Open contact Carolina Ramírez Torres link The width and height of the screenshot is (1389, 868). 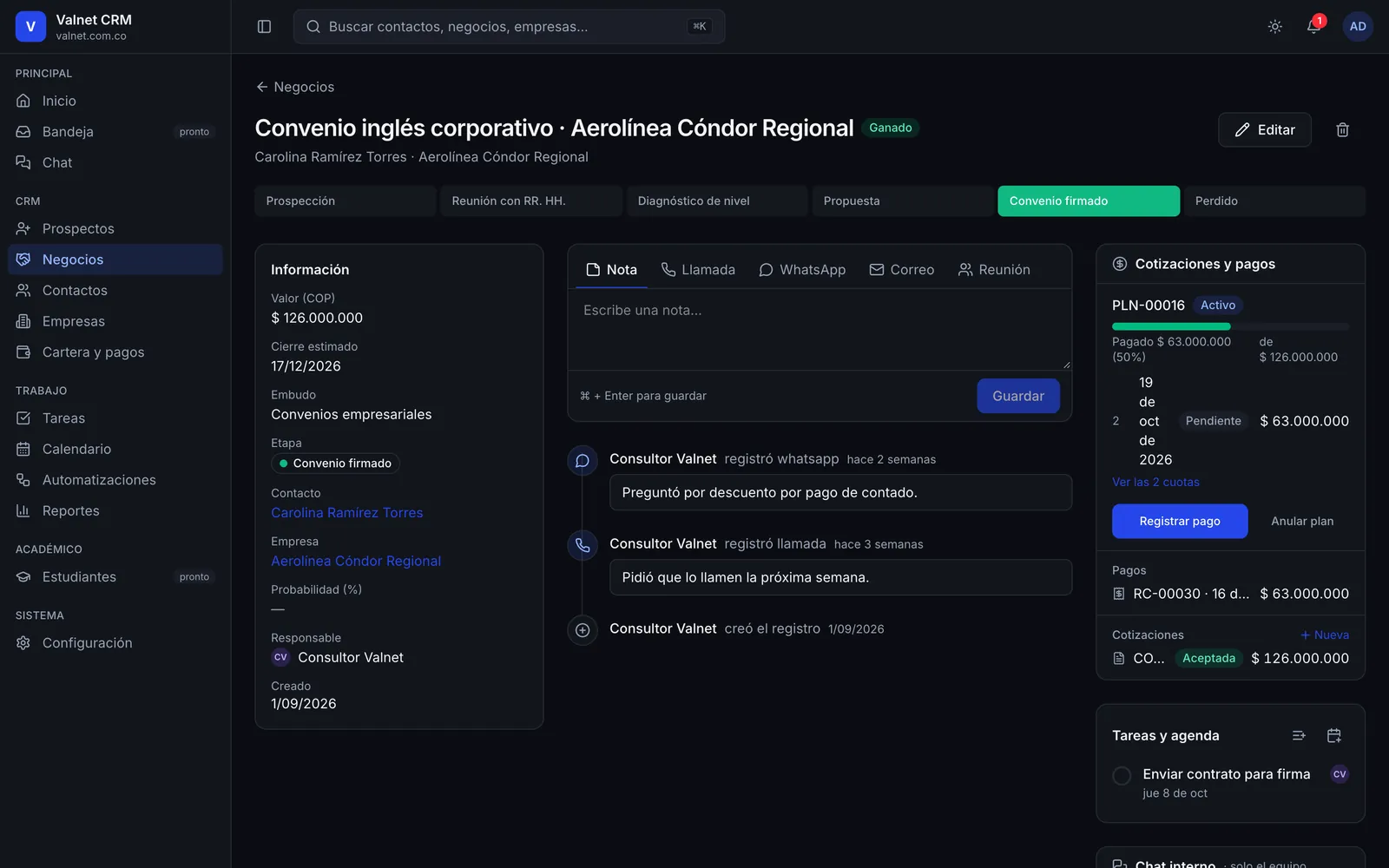[x=347, y=513]
